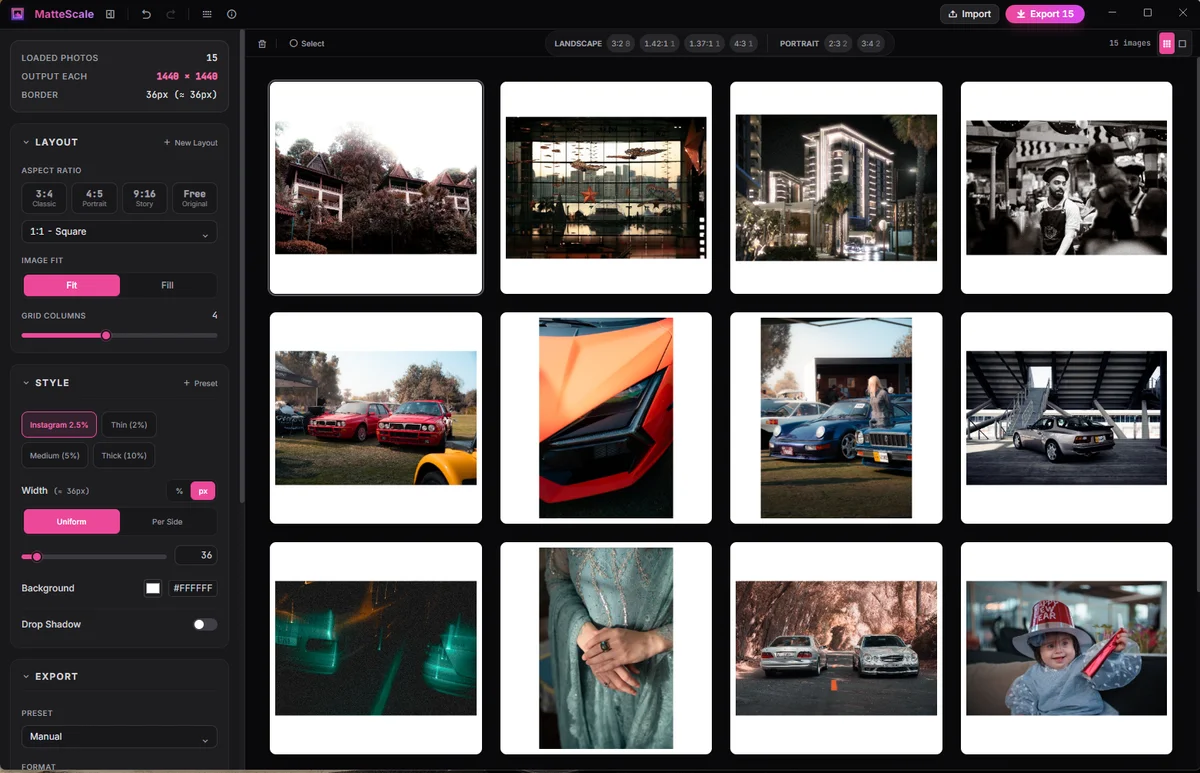Choose 3:4 Classic aspect ratio
Viewport: 1200px width, 773px height.
pyautogui.click(x=44, y=198)
